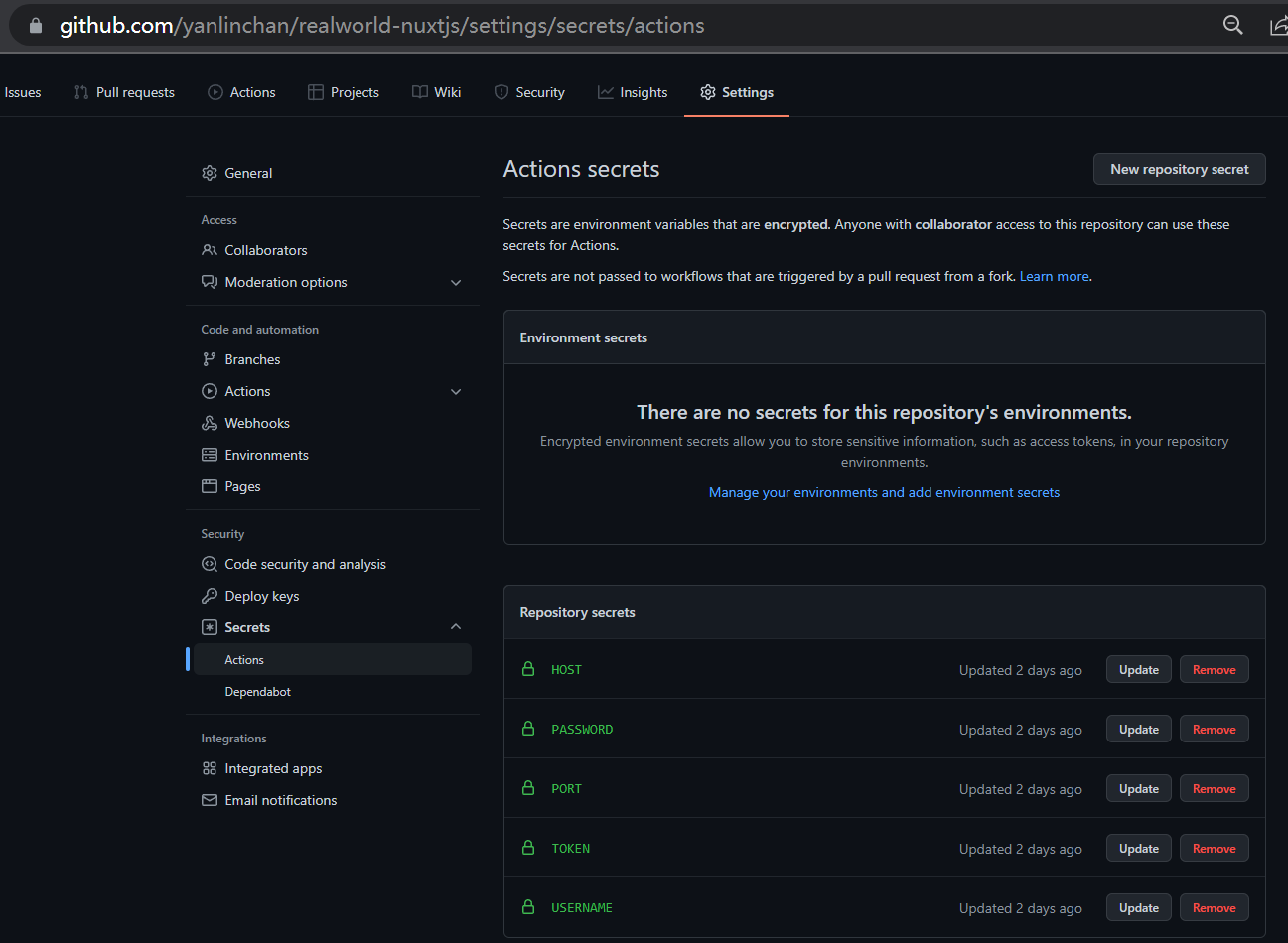Click the branch icon beside Branches
The height and width of the screenshot is (943, 1288).
[x=210, y=359]
